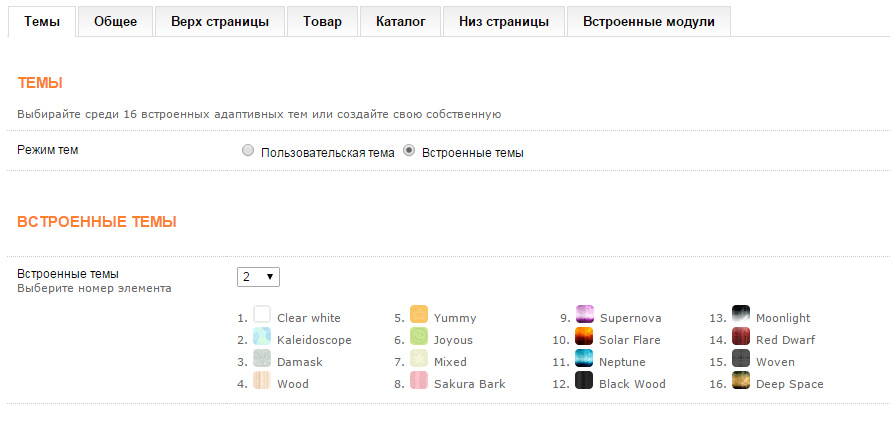The image size is (894, 435).
Task: Pick the Deep Space theme icon
Action: 741,381
